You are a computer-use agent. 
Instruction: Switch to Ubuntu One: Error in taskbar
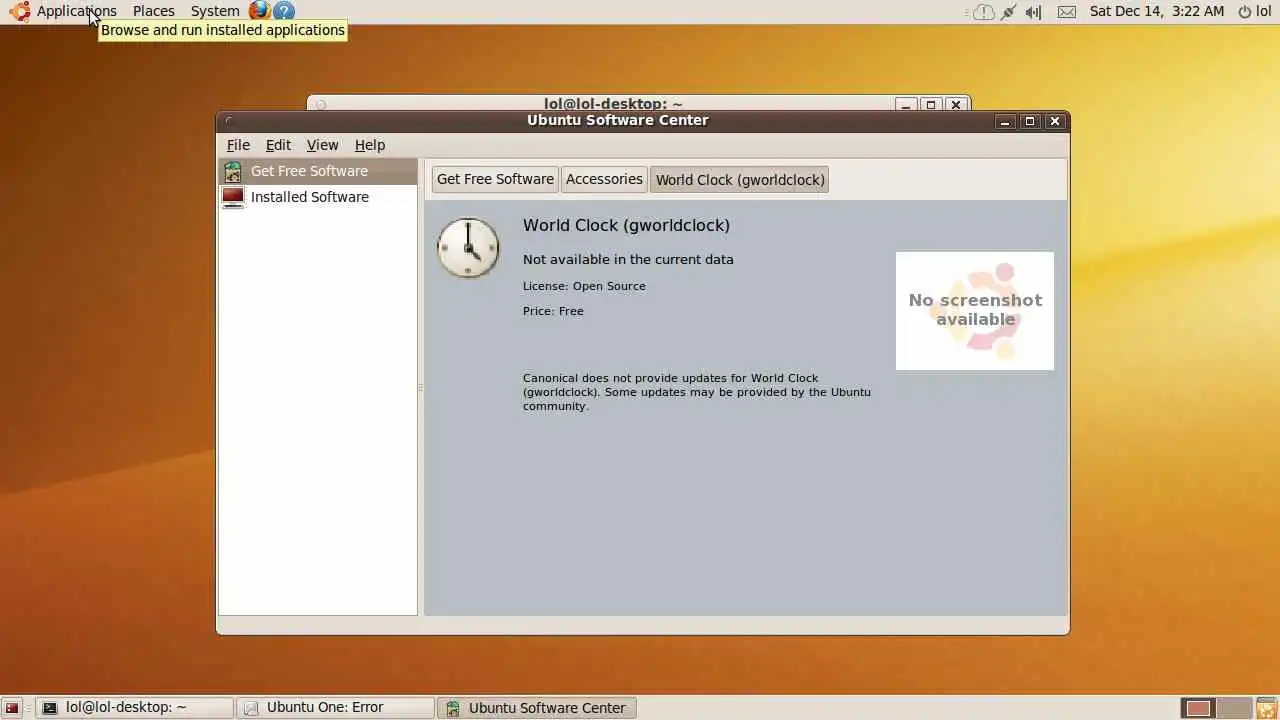(x=335, y=708)
